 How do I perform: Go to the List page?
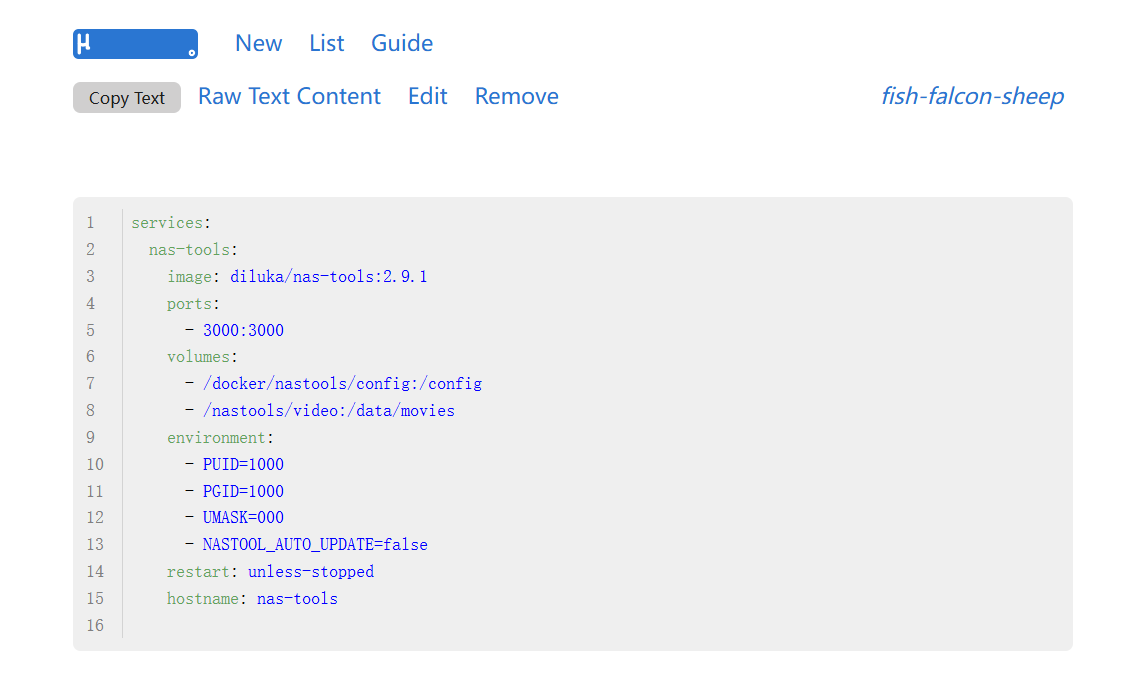click(x=326, y=44)
